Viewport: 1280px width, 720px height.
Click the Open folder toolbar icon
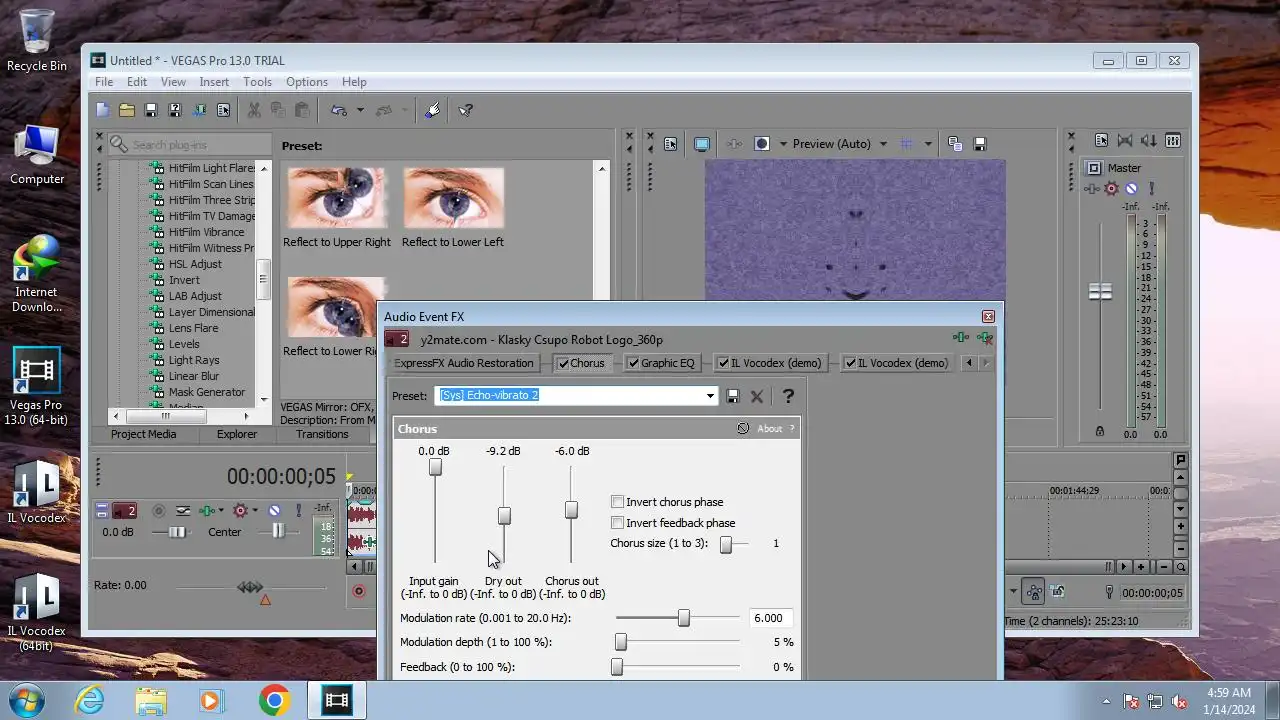[x=127, y=110]
